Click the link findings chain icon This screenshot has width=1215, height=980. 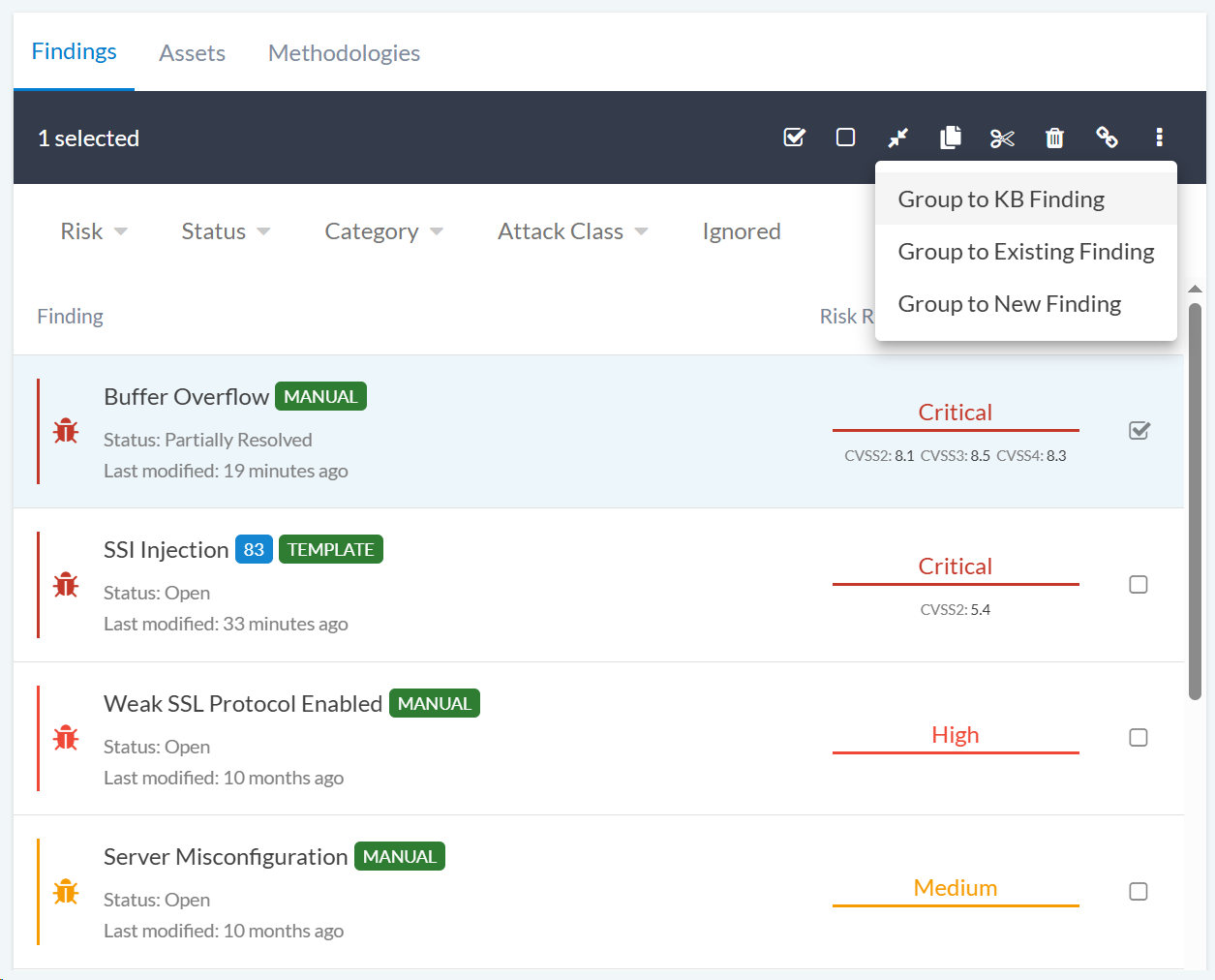point(1107,138)
